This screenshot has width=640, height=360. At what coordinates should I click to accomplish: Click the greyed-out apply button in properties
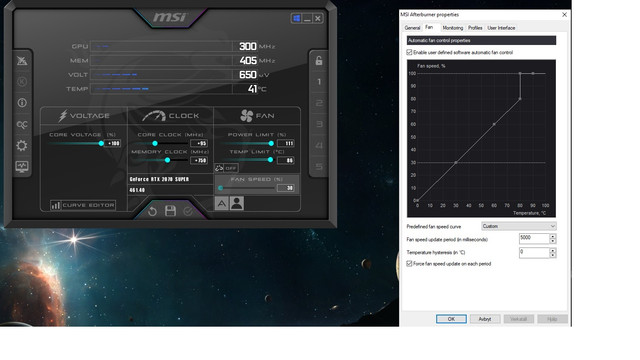tap(518, 319)
